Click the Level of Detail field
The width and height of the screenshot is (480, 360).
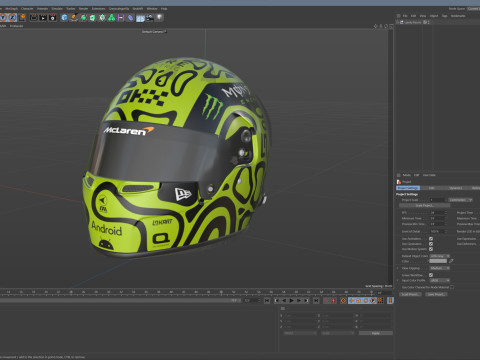pyautogui.click(x=438, y=231)
